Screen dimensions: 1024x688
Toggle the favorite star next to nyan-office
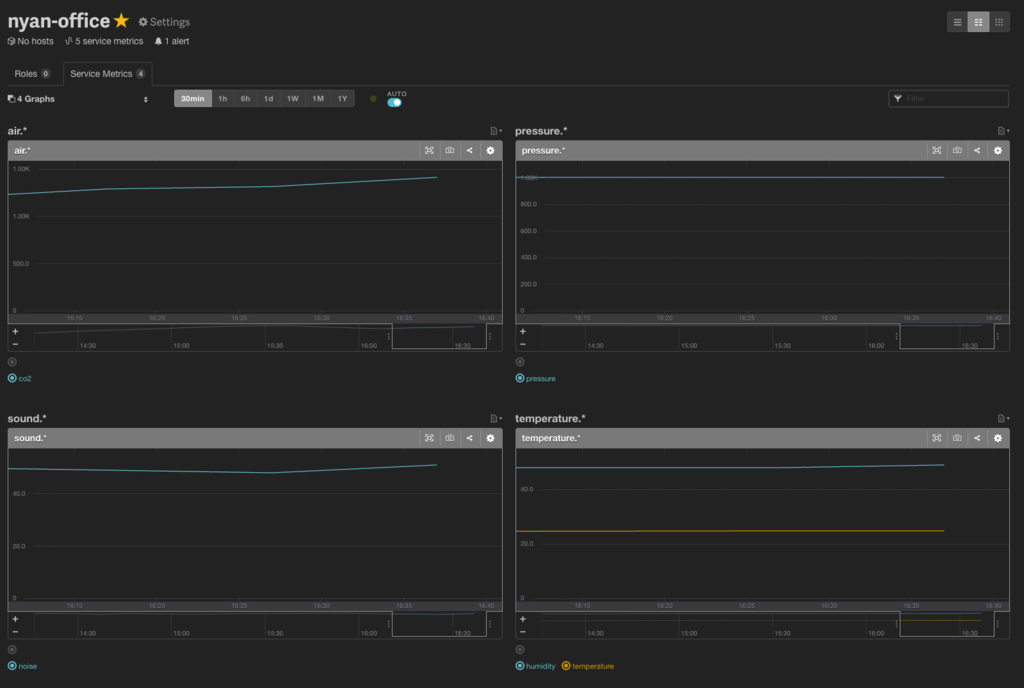click(x=121, y=21)
